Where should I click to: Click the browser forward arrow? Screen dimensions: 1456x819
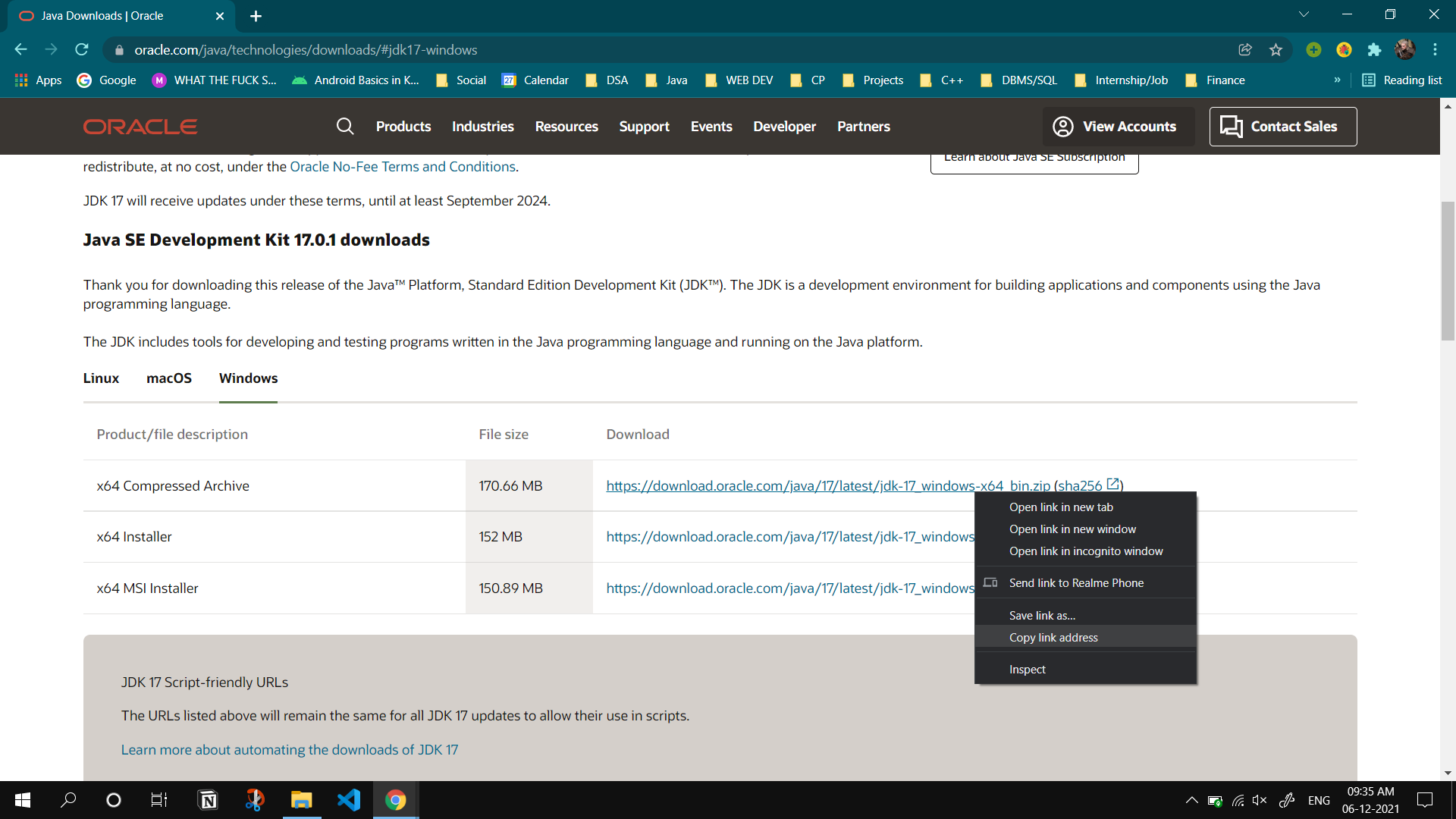click(x=51, y=49)
